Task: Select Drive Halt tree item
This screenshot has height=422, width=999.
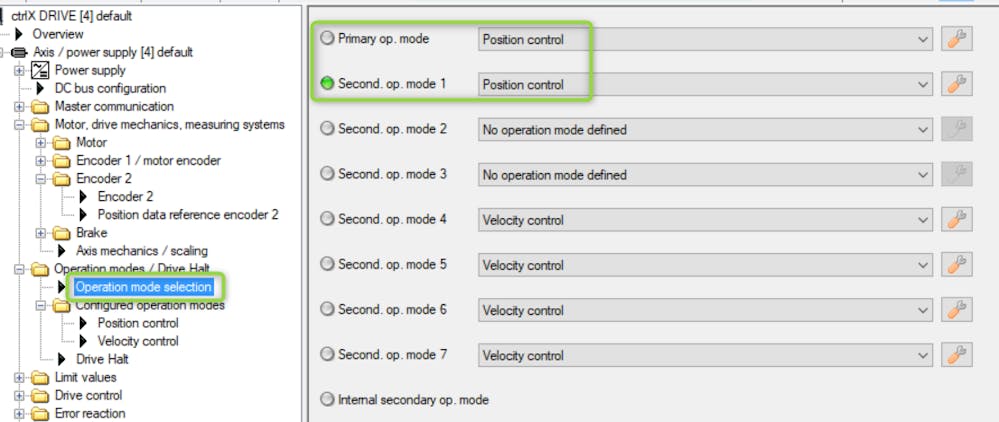Action: click(102, 359)
